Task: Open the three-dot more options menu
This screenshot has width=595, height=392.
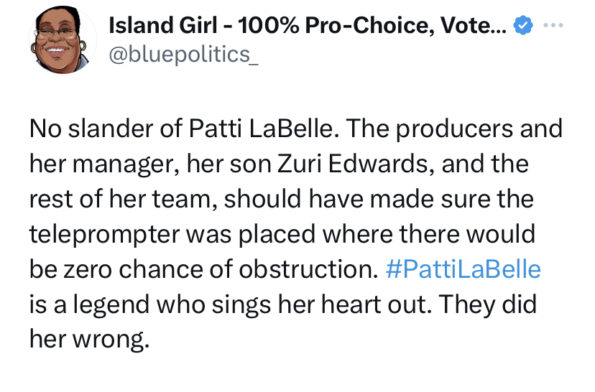Action: pos(553,25)
